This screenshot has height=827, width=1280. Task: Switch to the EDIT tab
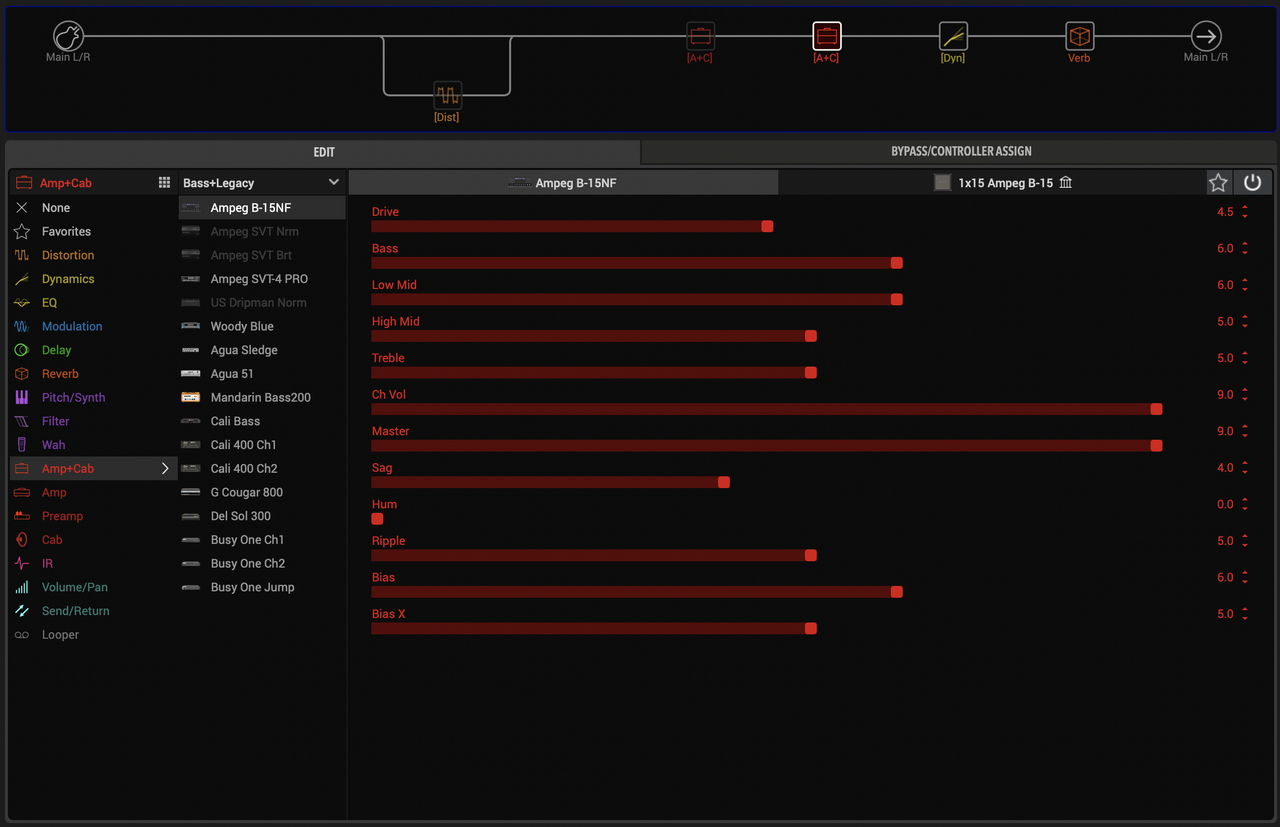(324, 152)
